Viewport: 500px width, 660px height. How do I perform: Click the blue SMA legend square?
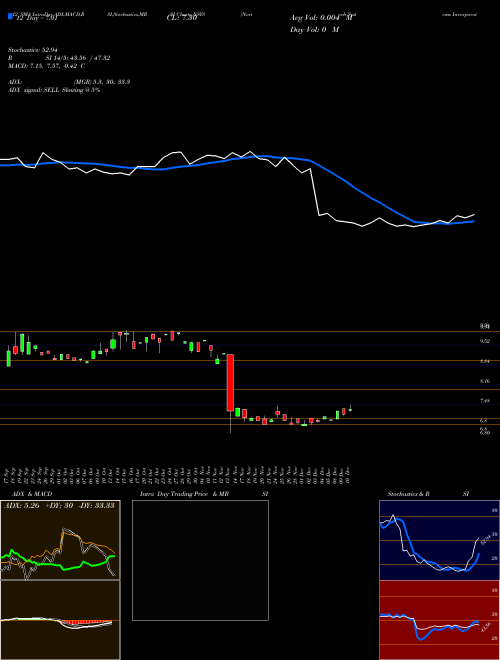[x=10, y=16]
